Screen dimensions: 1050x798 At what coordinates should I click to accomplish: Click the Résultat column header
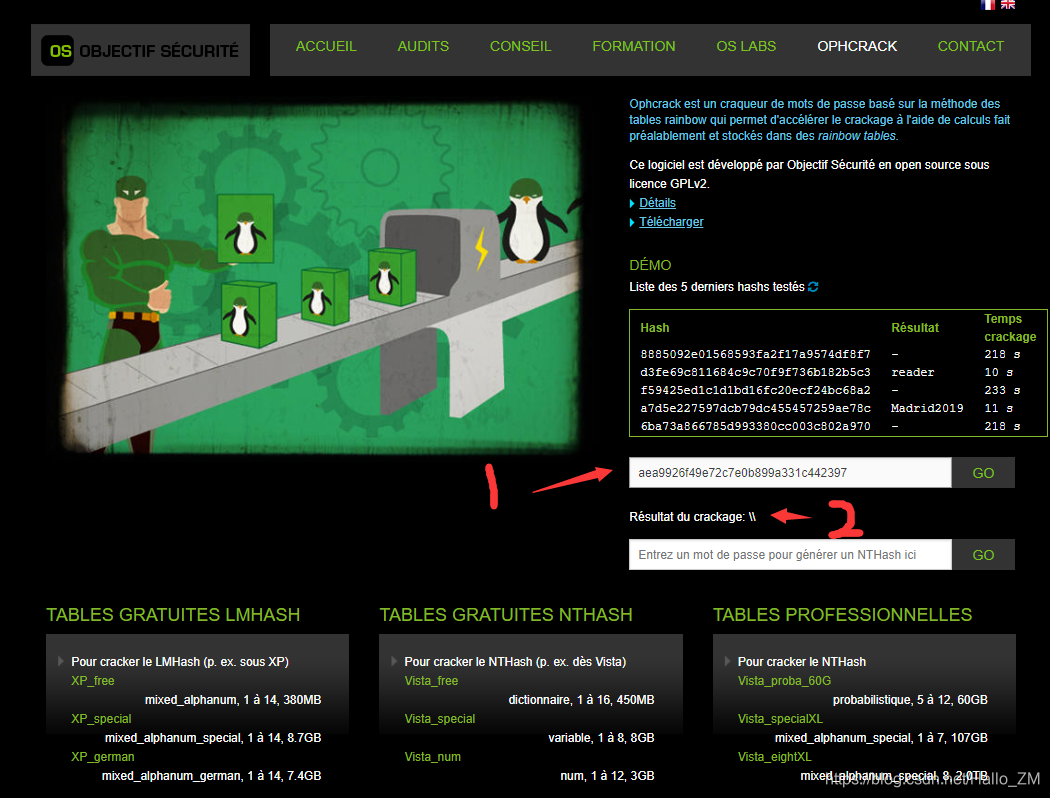click(915, 327)
